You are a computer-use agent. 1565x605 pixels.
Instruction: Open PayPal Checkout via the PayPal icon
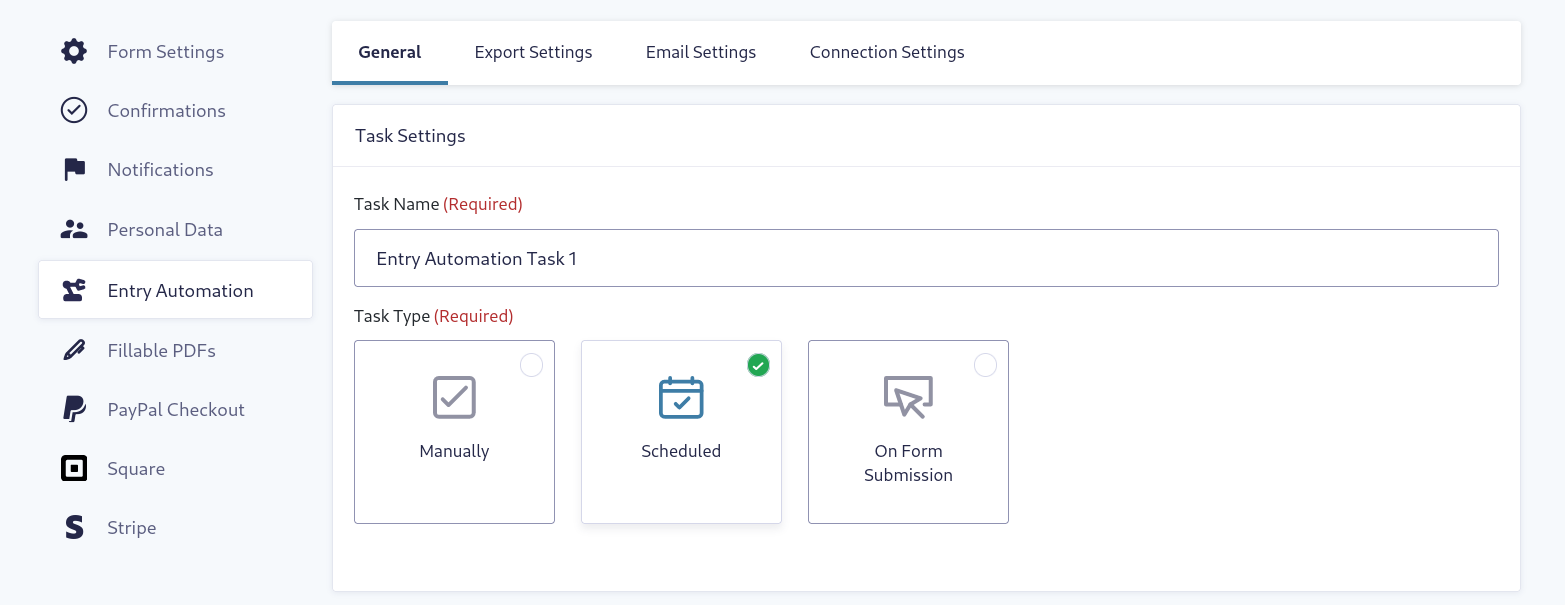(x=74, y=409)
